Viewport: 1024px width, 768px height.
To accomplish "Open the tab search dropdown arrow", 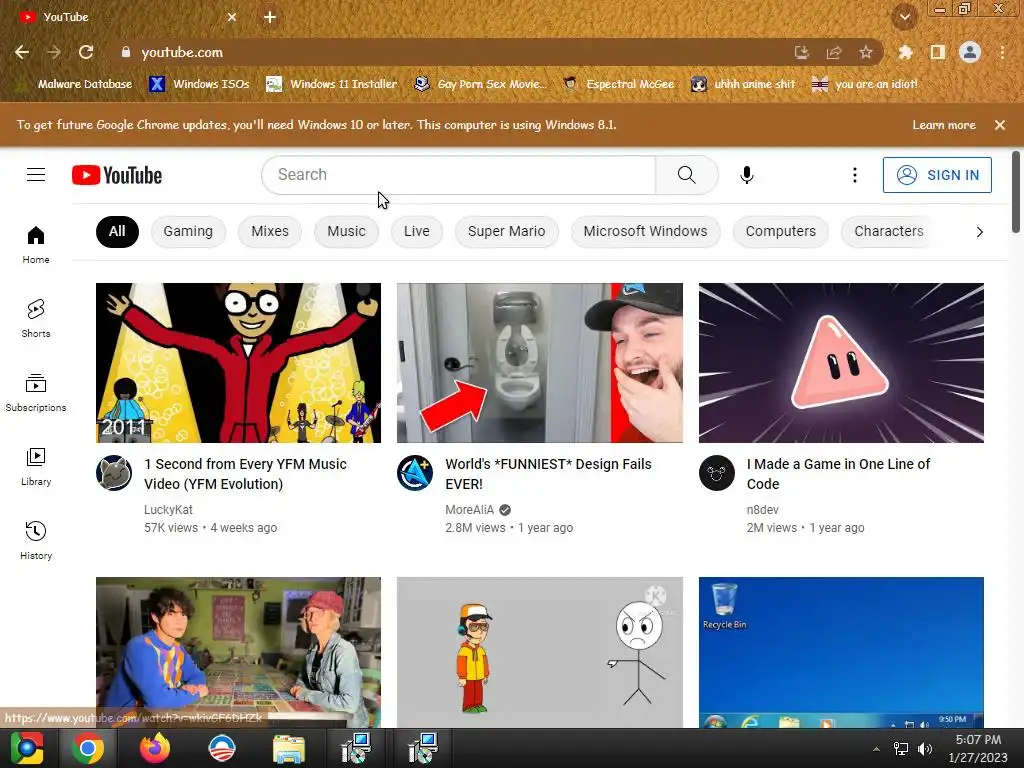I will 904,17.
